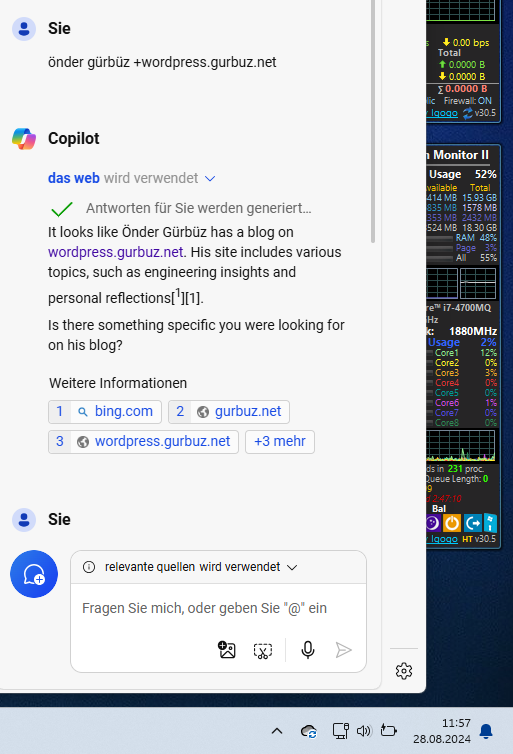Show the '+3 mehr' sources
The width and height of the screenshot is (513, 754).
click(x=280, y=441)
